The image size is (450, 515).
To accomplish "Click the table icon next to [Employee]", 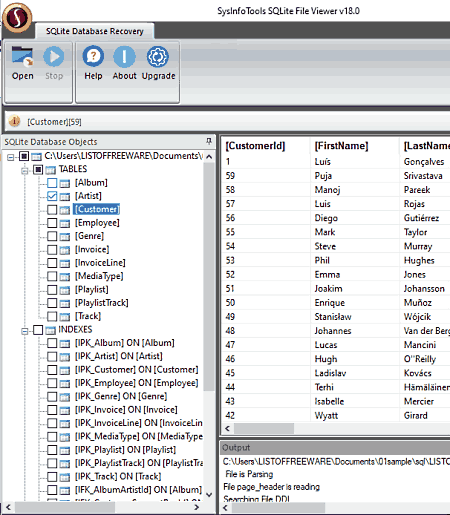I will [65, 223].
